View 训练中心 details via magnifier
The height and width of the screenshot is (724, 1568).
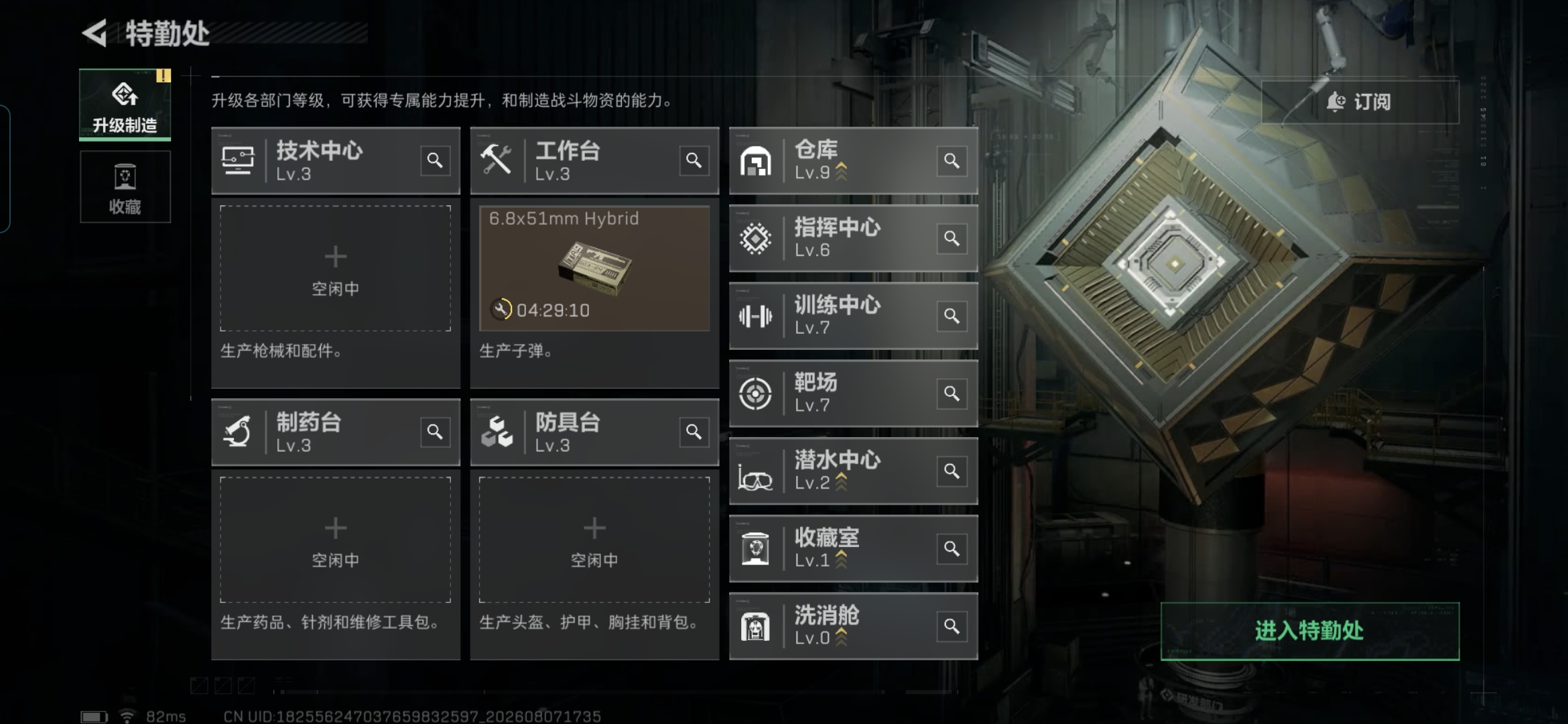click(x=952, y=316)
